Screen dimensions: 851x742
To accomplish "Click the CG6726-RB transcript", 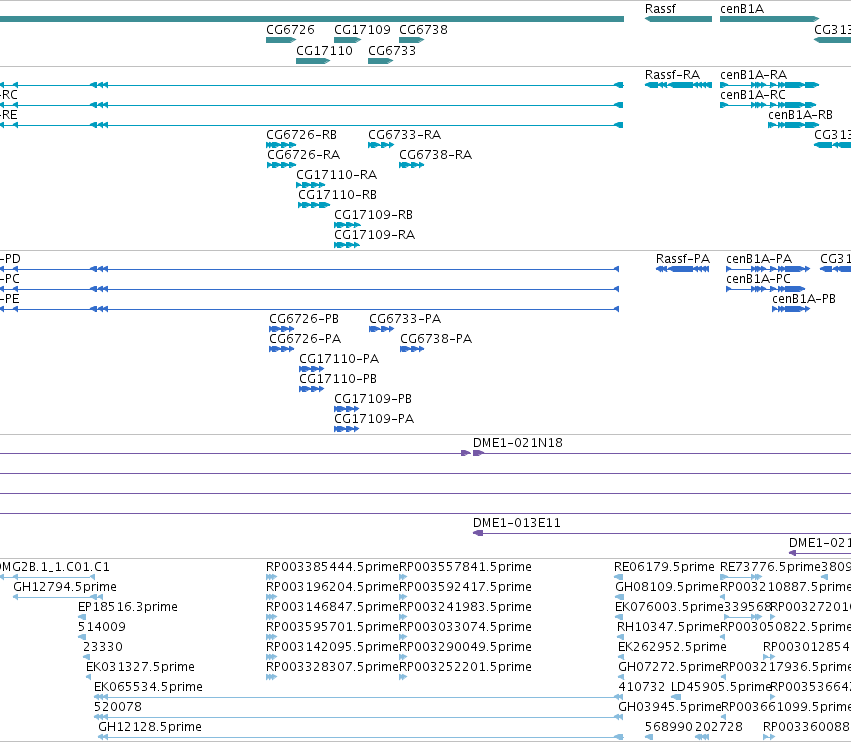I will point(281,145).
